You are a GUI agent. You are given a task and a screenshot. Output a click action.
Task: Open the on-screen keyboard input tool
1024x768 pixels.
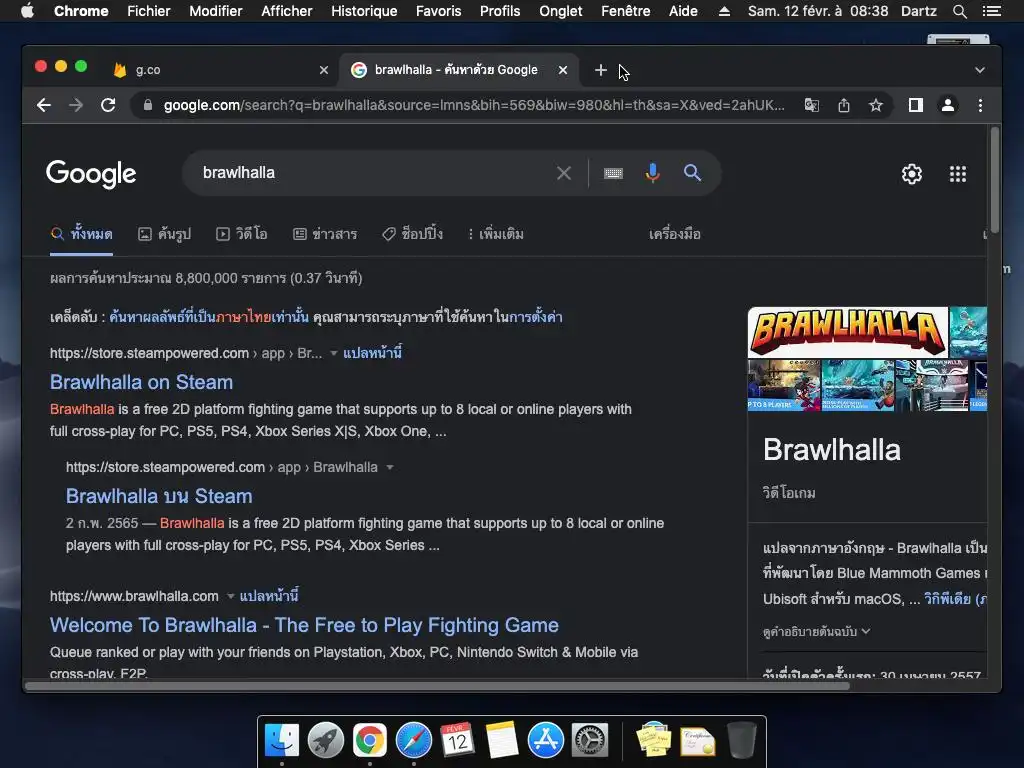613,173
